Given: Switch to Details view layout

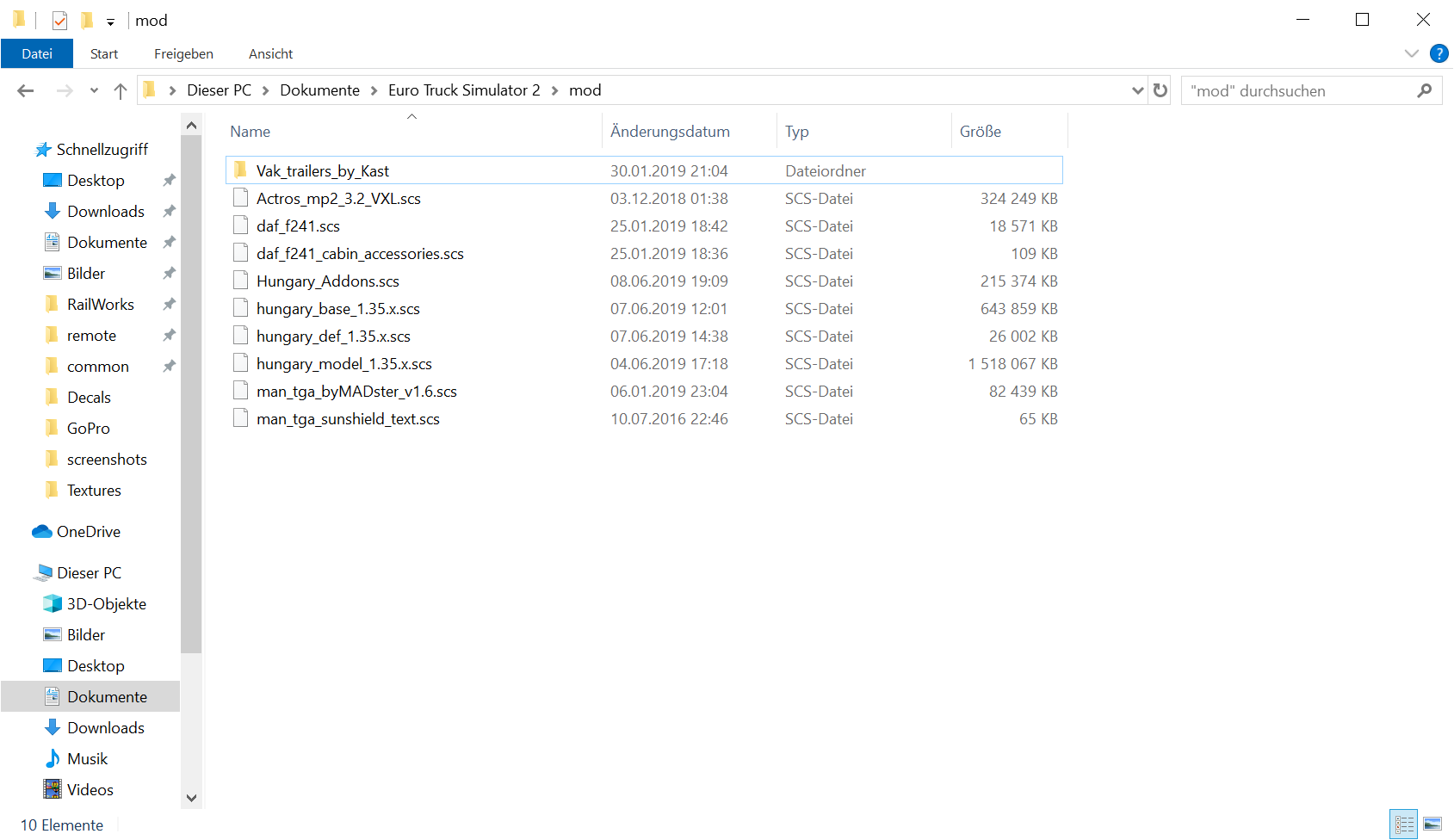Looking at the screenshot, I should click(1404, 825).
